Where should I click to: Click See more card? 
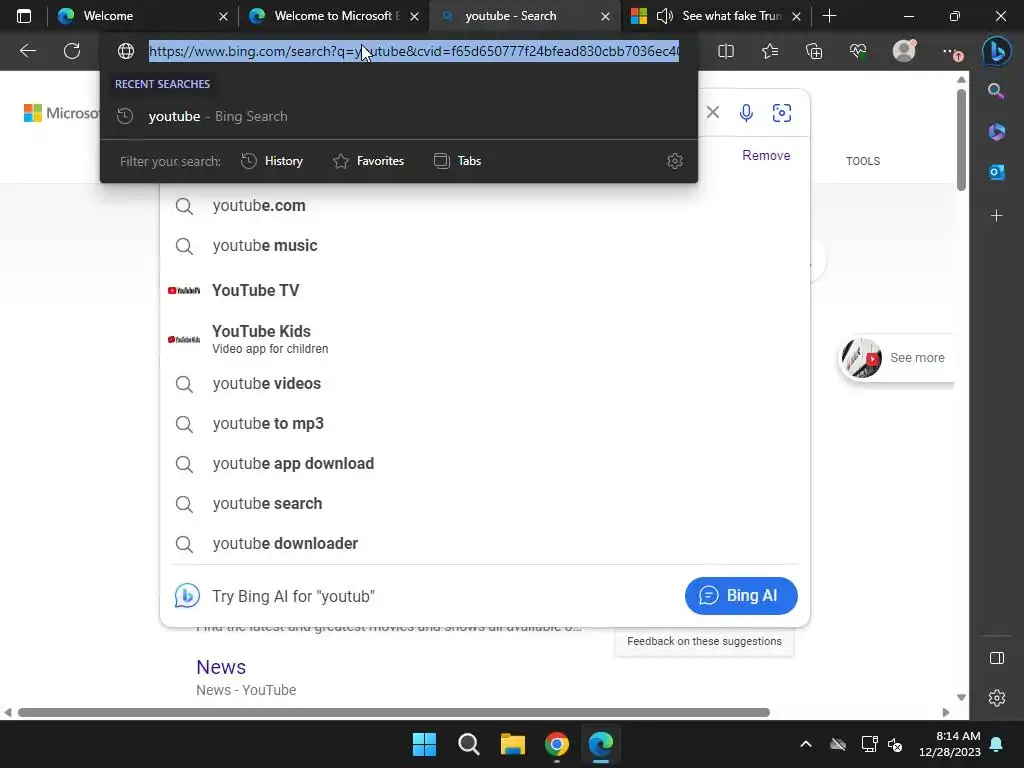point(896,358)
